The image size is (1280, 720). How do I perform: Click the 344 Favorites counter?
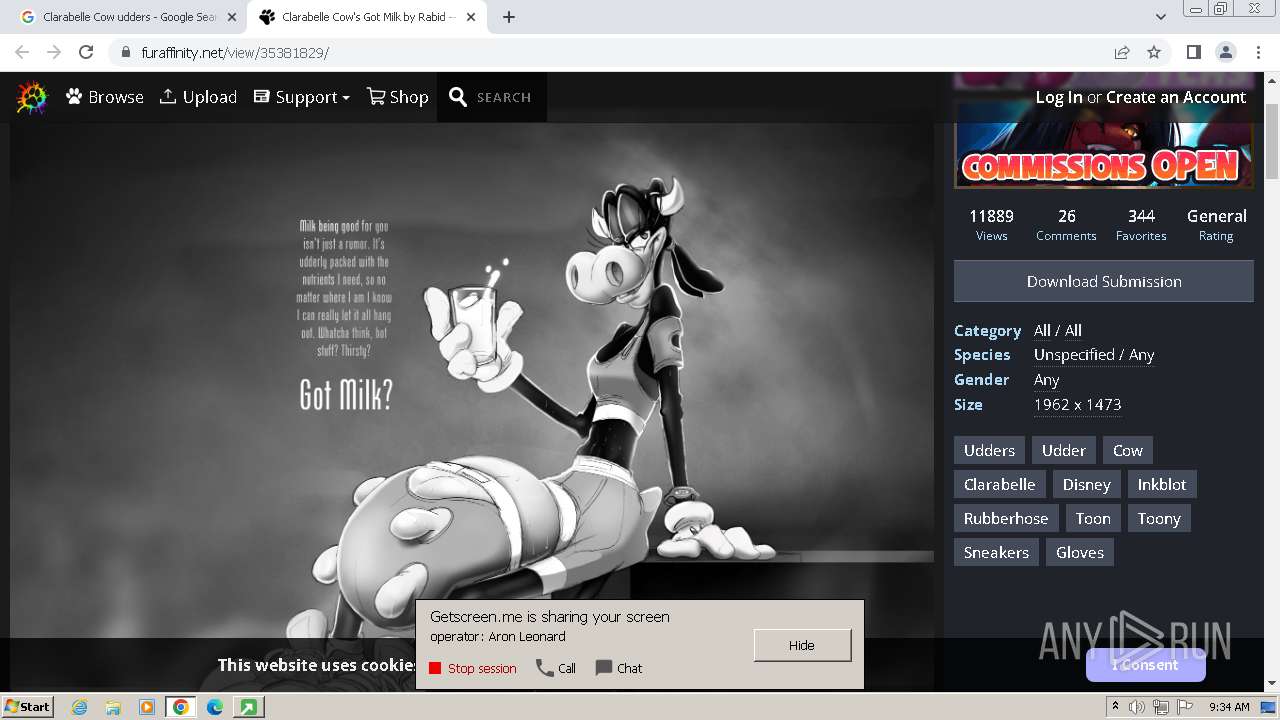click(x=1141, y=225)
